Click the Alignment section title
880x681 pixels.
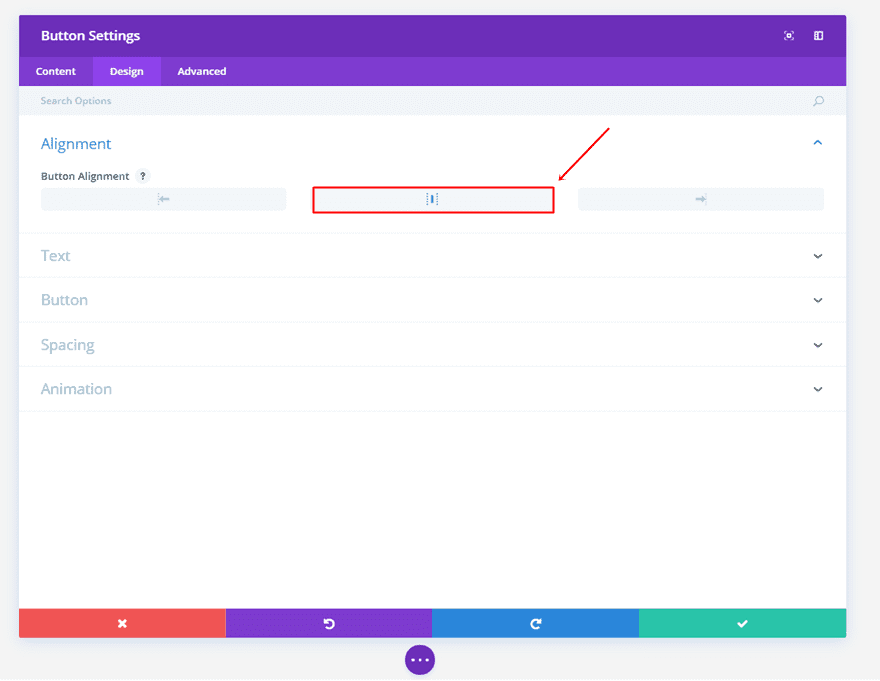pos(76,144)
